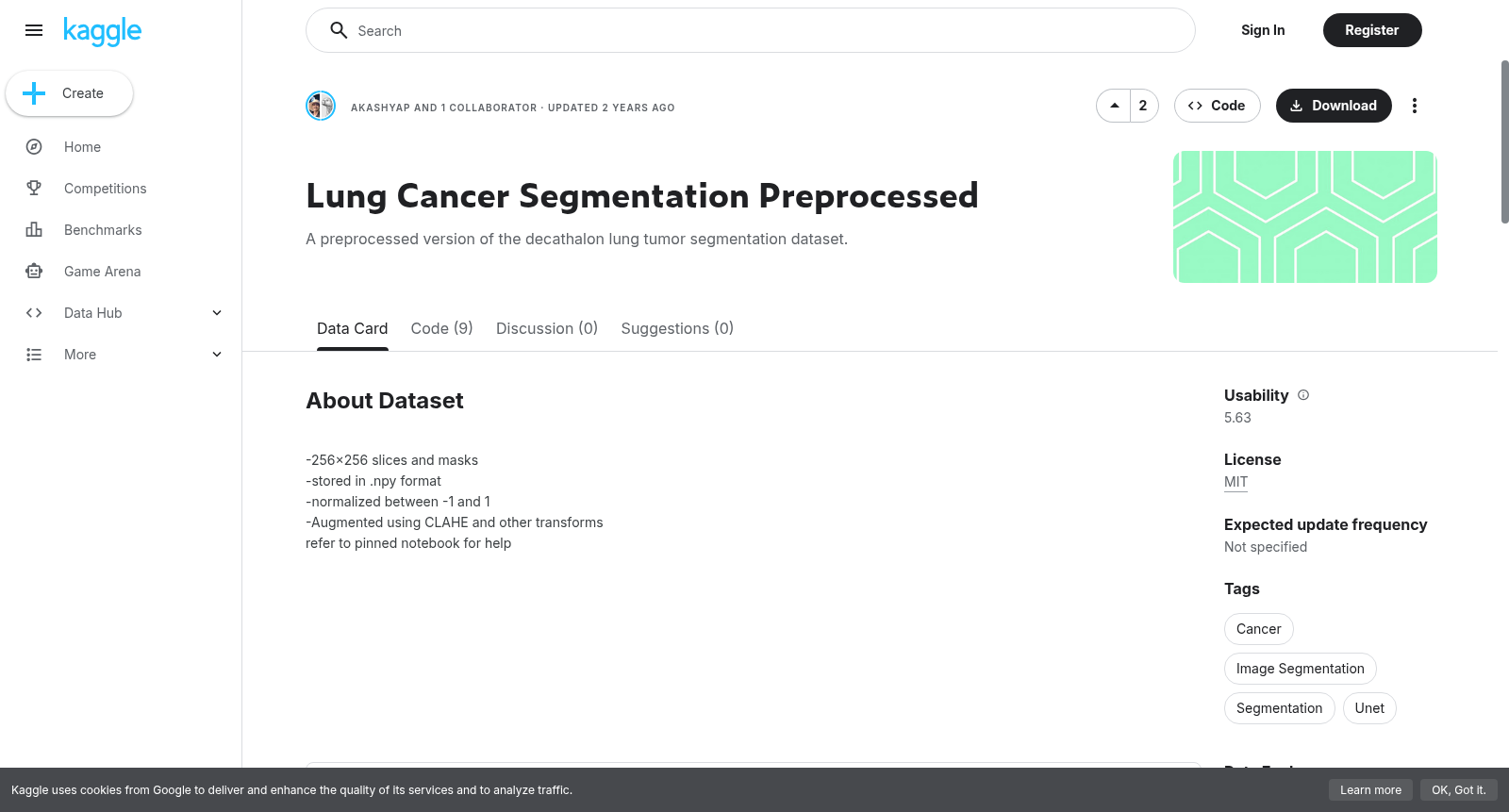Click the Download button
Image resolution: width=1509 pixels, height=812 pixels.
(1334, 106)
